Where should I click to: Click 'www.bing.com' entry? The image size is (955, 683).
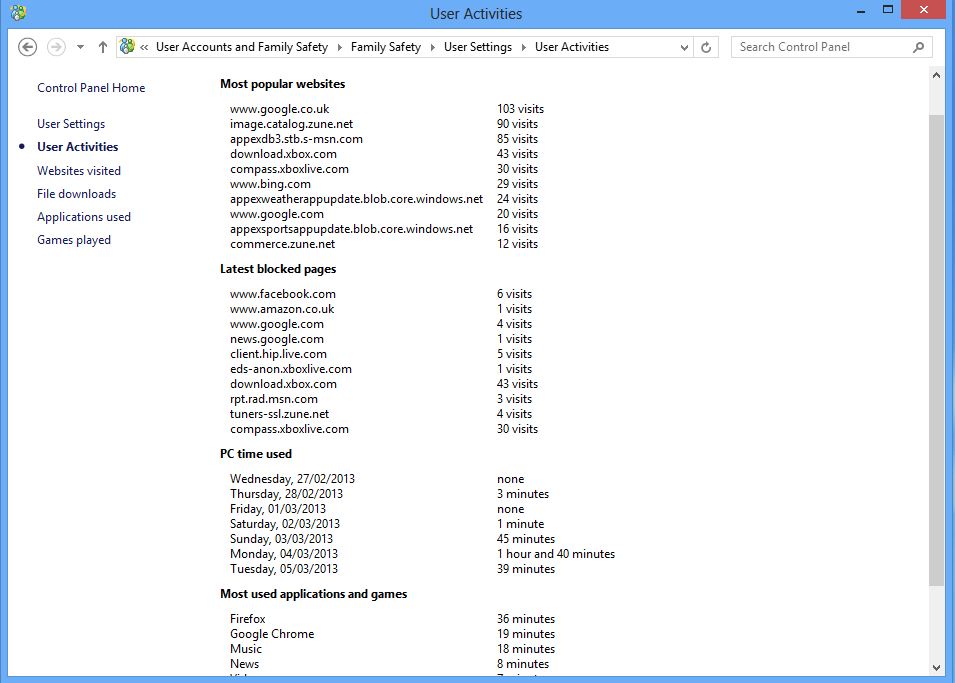click(x=270, y=184)
